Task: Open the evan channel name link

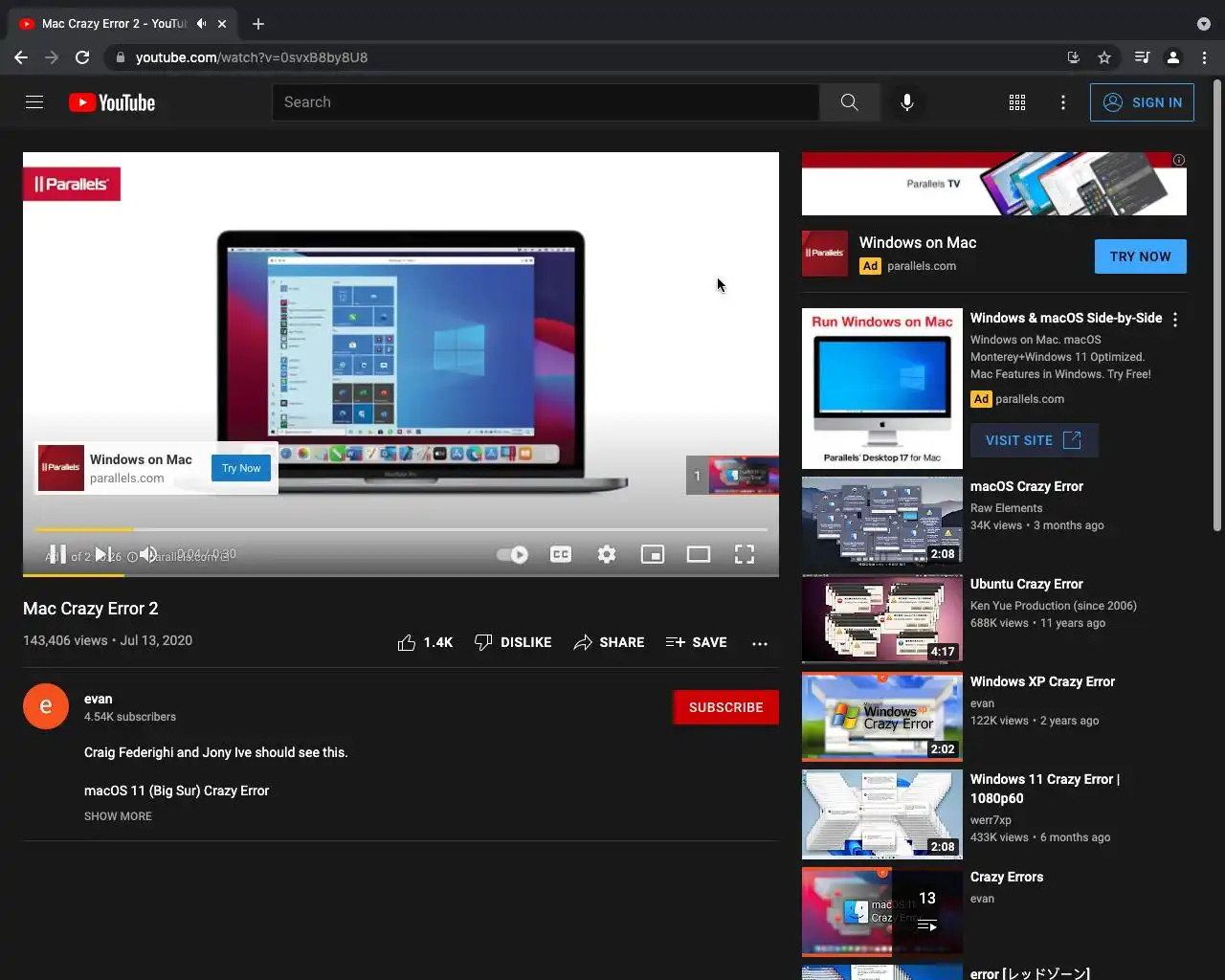Action: pos(98,699)
